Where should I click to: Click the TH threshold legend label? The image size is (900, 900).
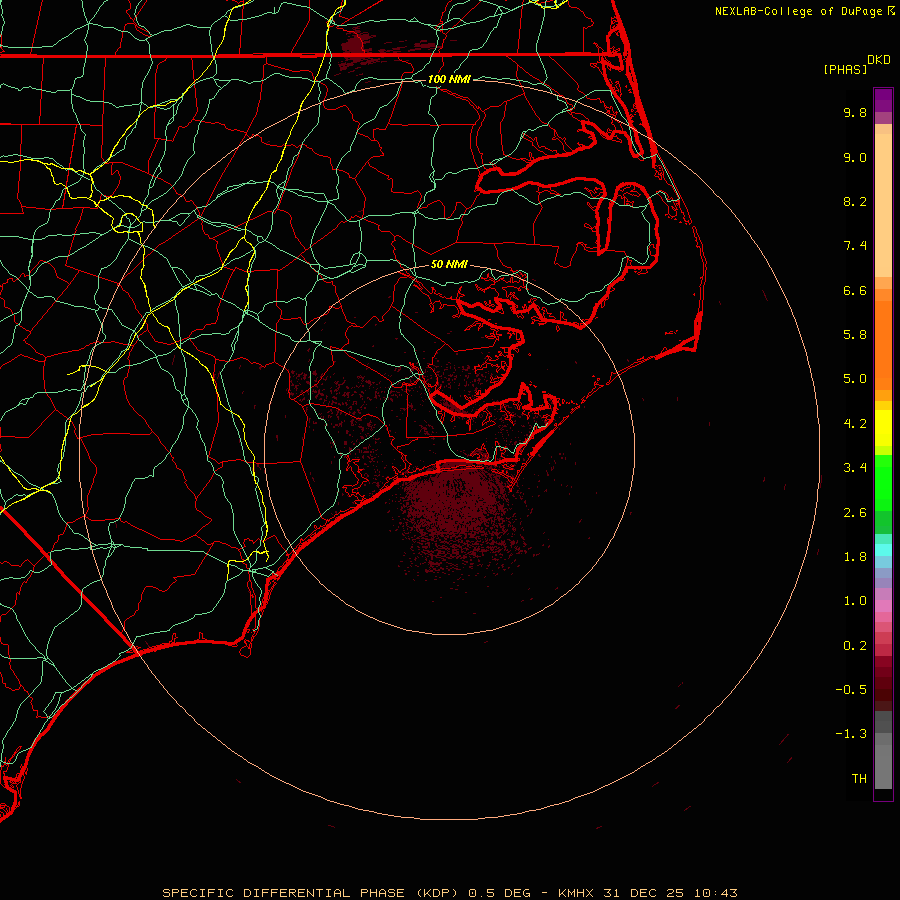(x=859, y=779)
